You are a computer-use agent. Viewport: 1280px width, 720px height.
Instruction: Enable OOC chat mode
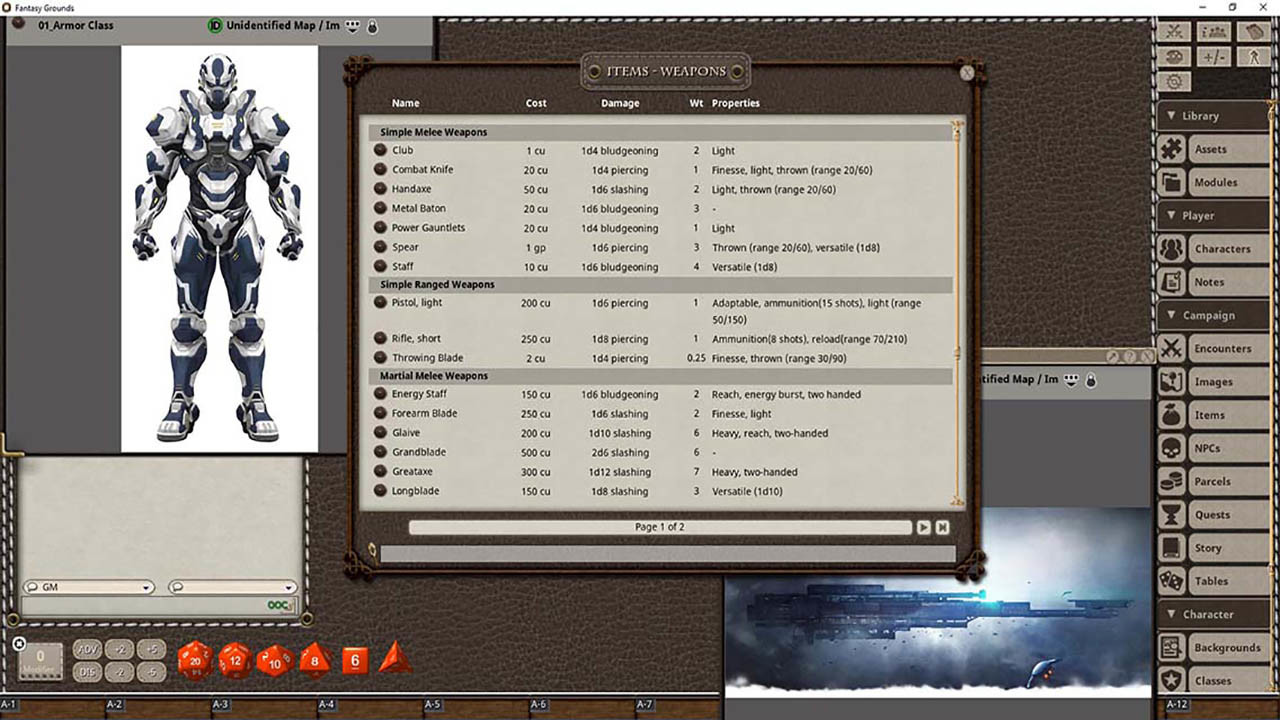tap(279, 606)
